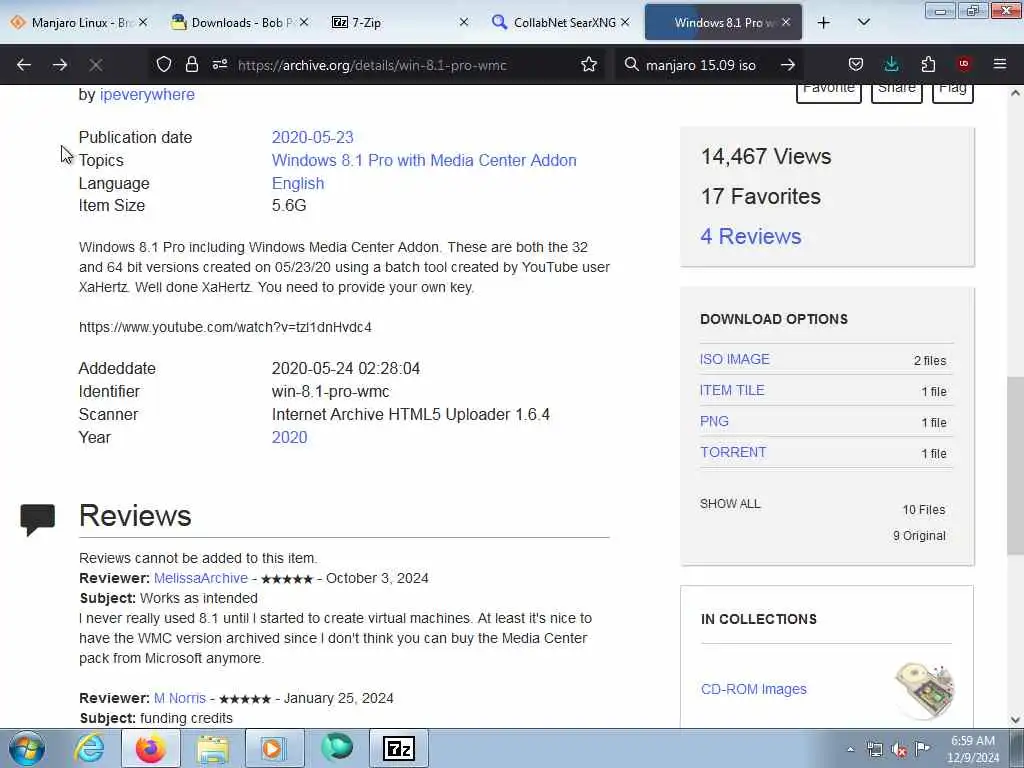Close the Manjaro Linux tab
Screen dimensions: 1024x768
(143, 22)
